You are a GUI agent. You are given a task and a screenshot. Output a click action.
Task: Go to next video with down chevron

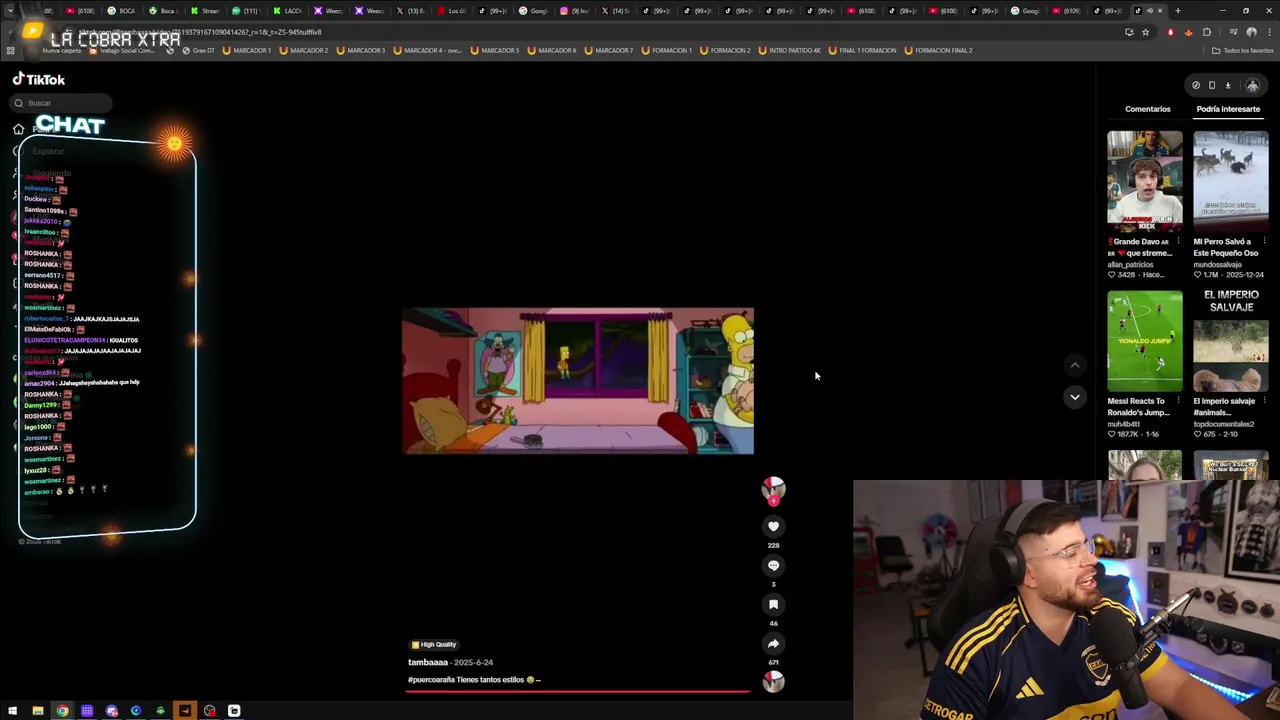[1075, 397]
